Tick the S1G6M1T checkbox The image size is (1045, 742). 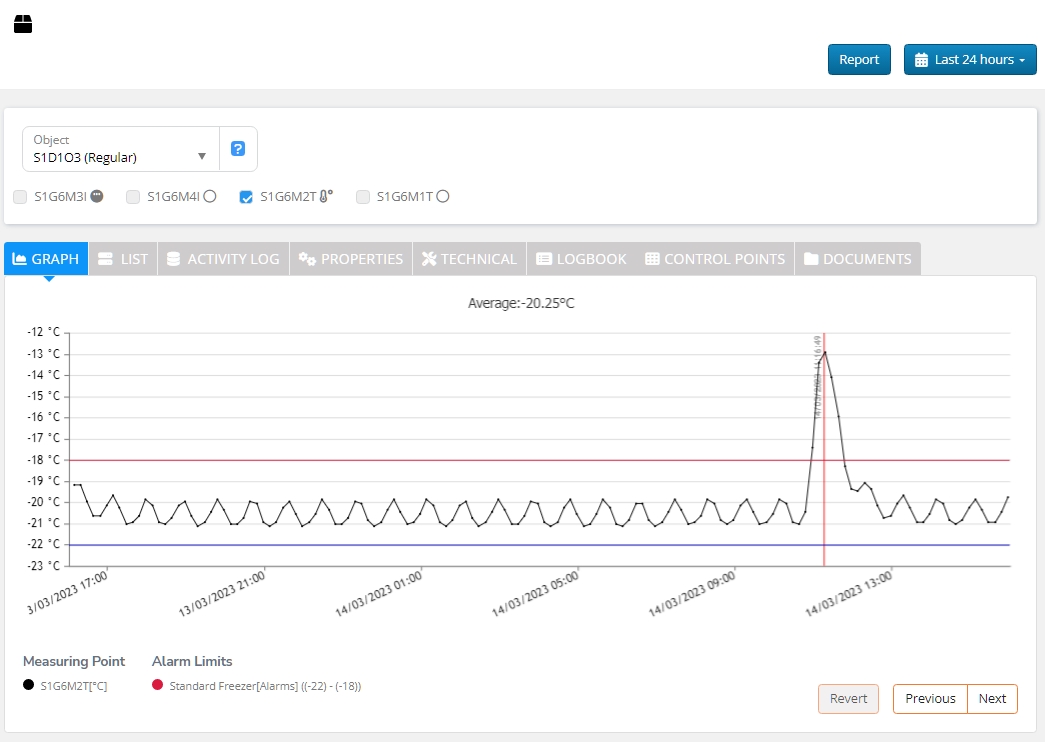click(x=363, y=197)
